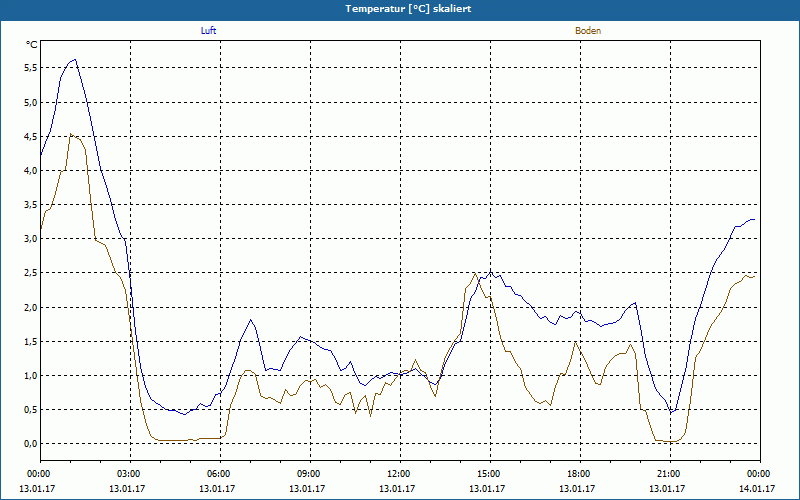Screen dimensions: 800x500
Task: Click the 3,5 y-axis value
Action: [31, 205]
